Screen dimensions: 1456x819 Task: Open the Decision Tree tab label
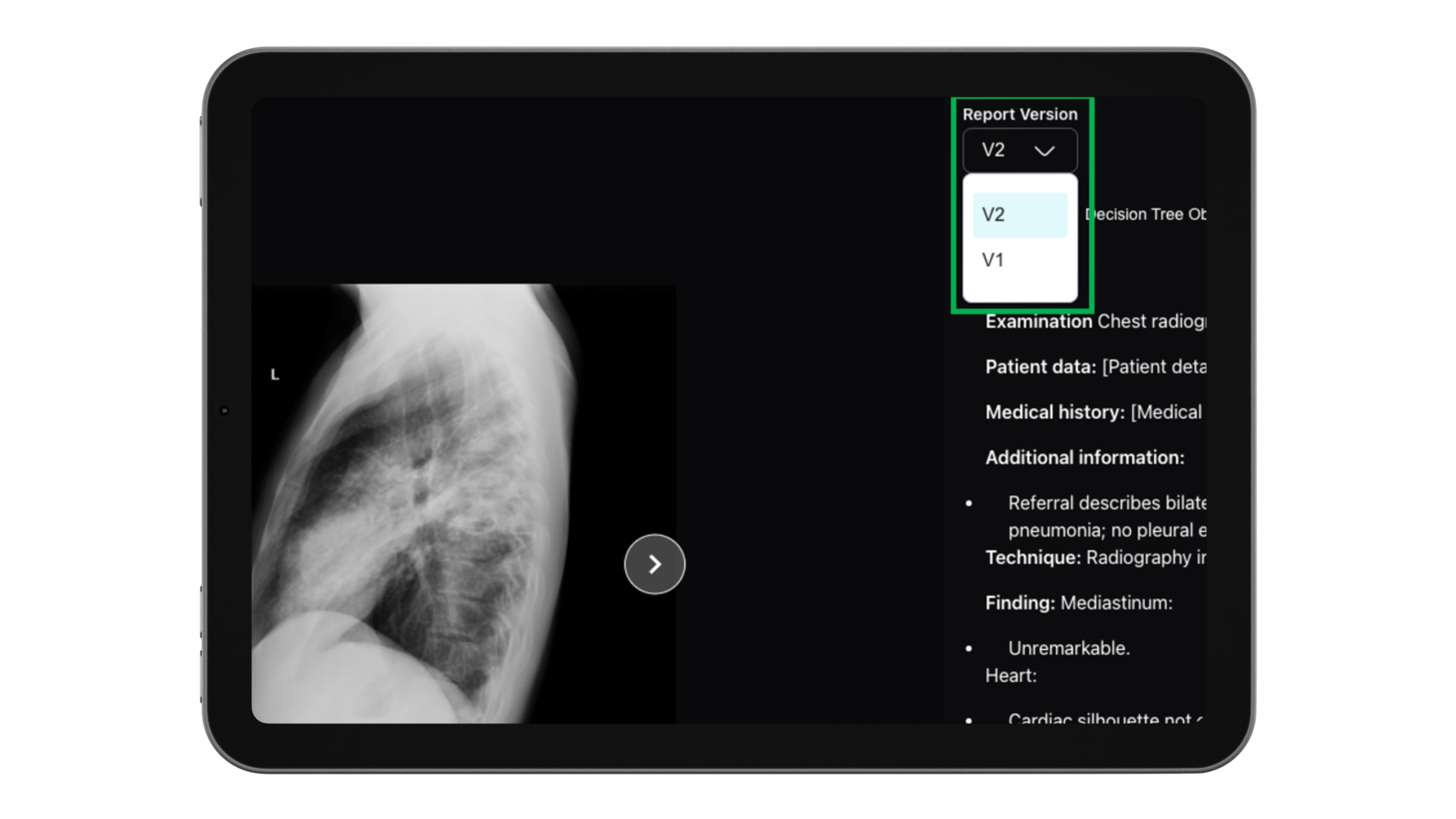(1145, 214)
